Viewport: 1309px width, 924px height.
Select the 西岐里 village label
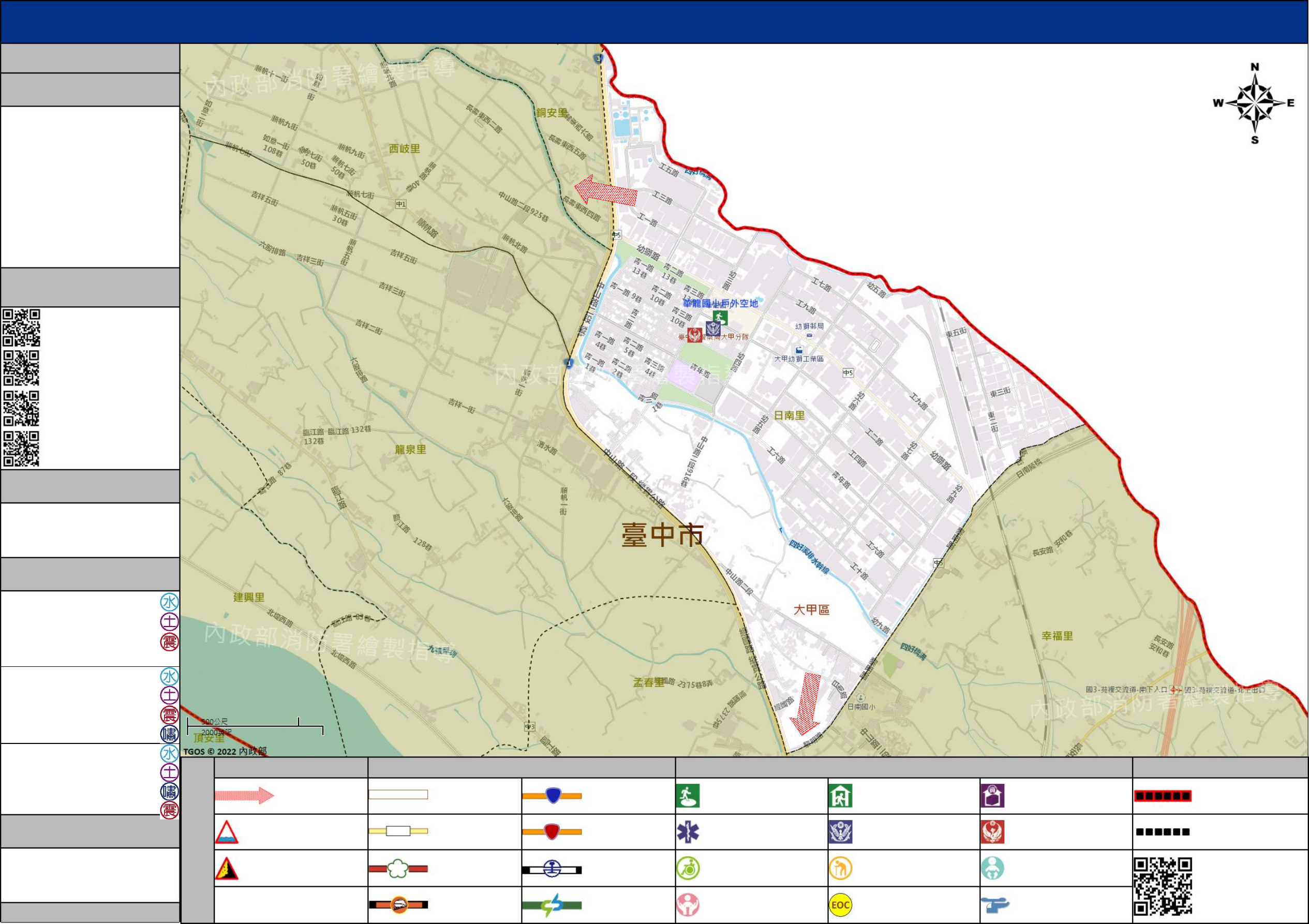(x=404, y=149)
